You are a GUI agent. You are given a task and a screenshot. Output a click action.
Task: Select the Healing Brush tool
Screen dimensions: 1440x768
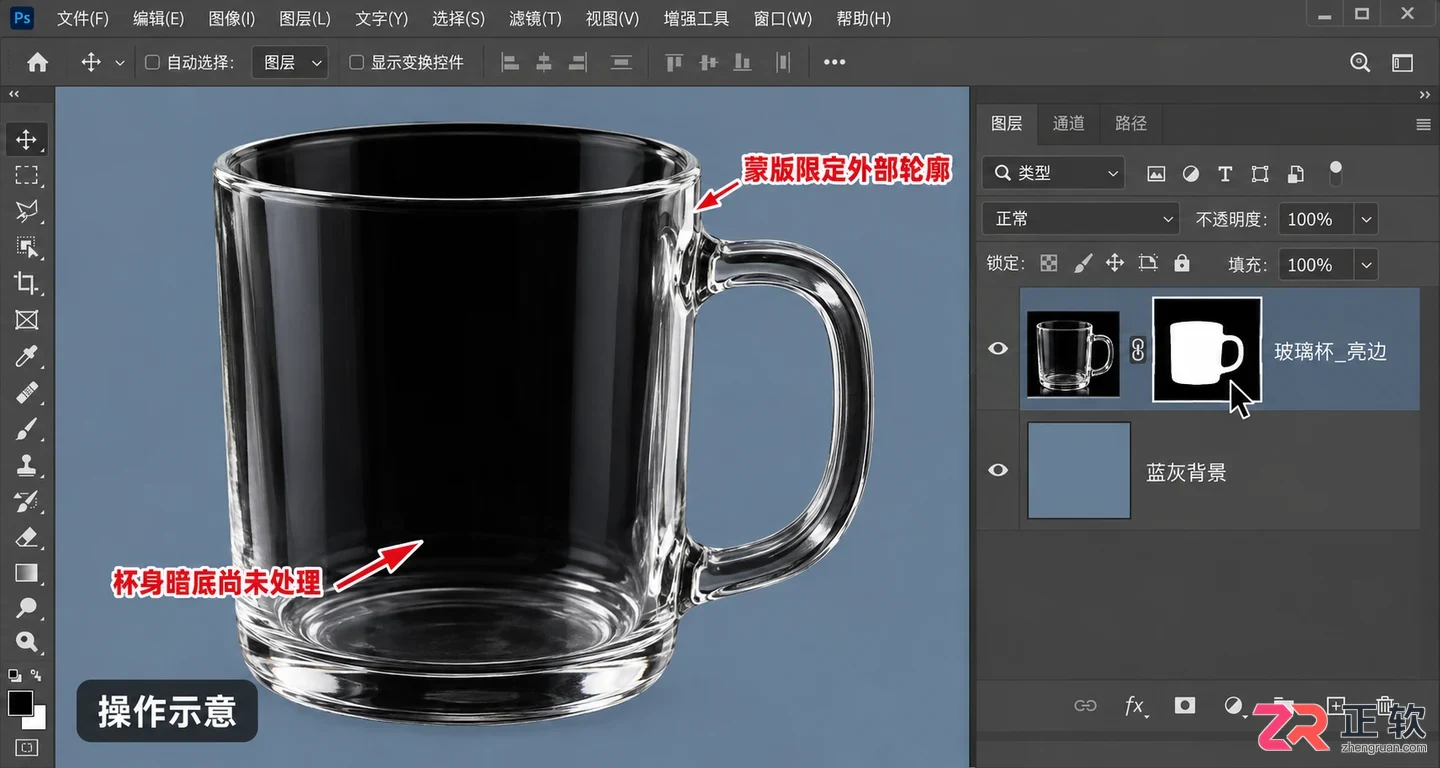pyautogui.click(x=27, y=393)
